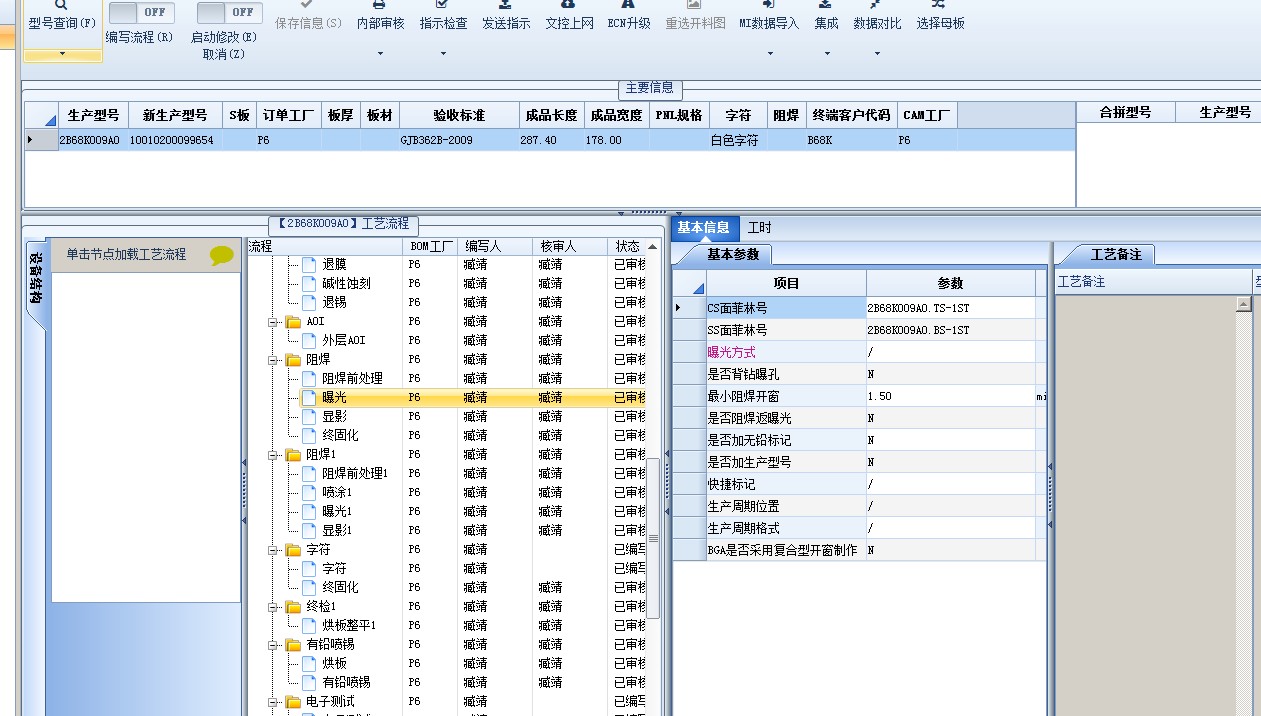The height and width of the screenshot is (716, 1261).
Task: Toggle the 启动修改(E) OFF switch
Action: 229,12
